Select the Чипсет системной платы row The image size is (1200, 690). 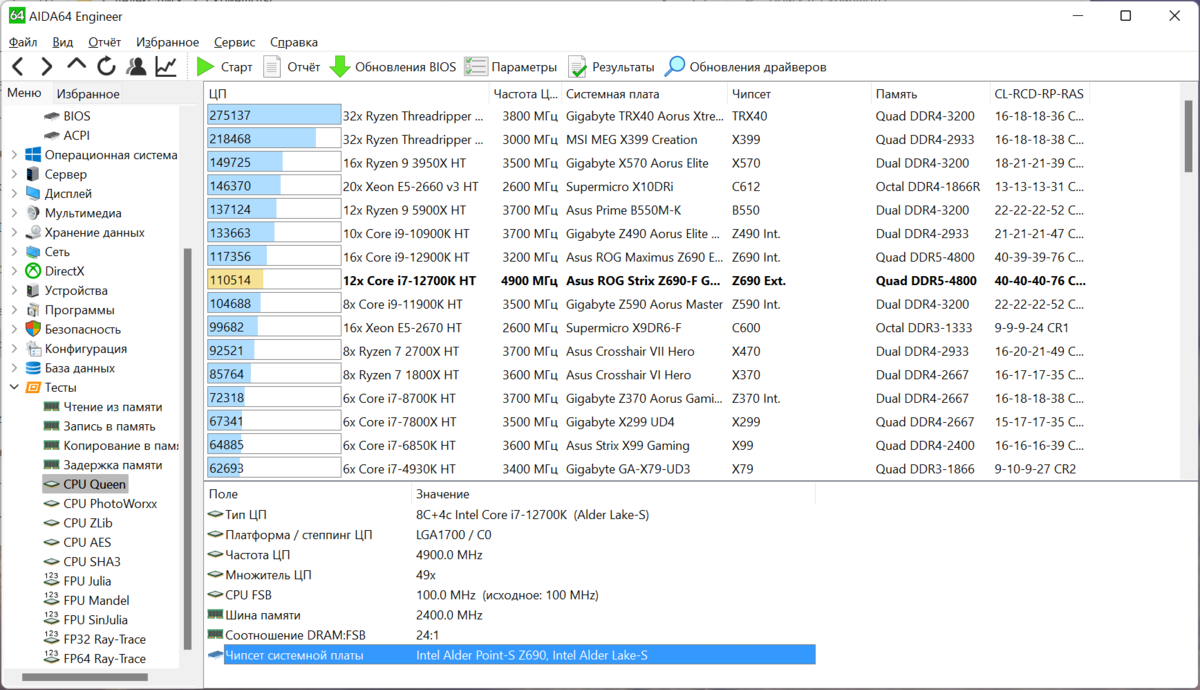510,655
